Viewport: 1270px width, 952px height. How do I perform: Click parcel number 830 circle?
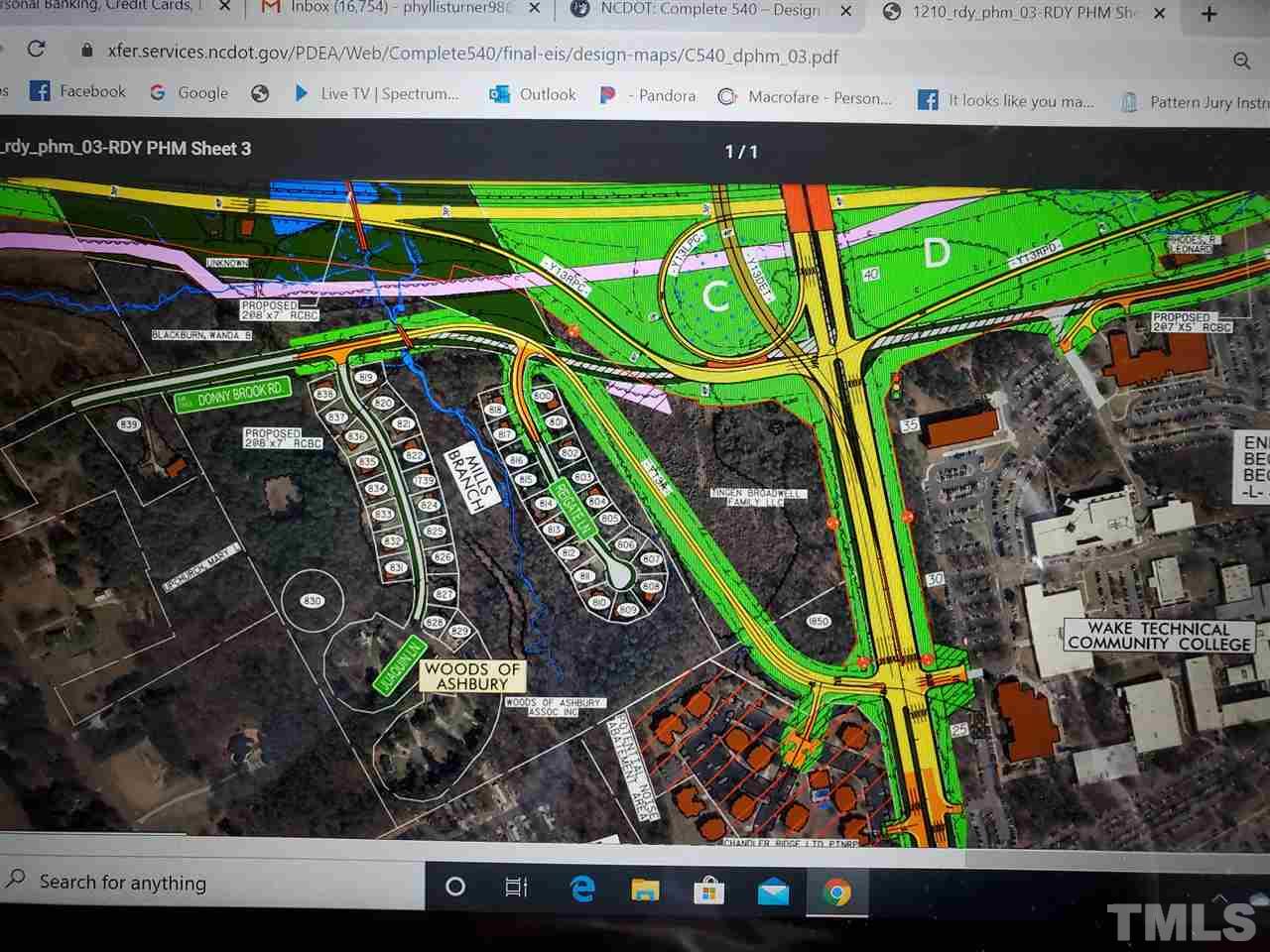click(313, 601)
